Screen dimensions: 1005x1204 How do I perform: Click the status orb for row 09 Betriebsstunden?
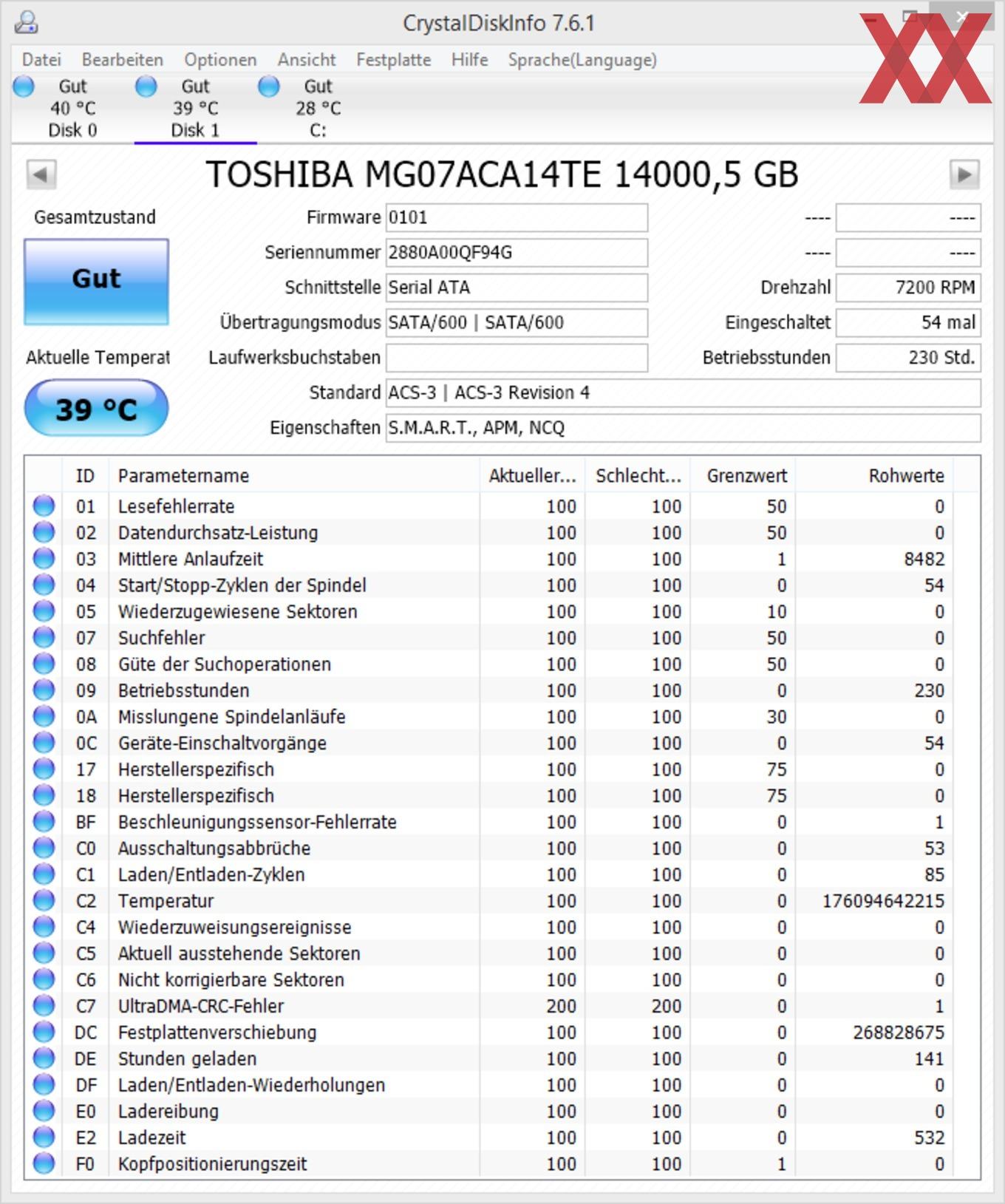44,690
